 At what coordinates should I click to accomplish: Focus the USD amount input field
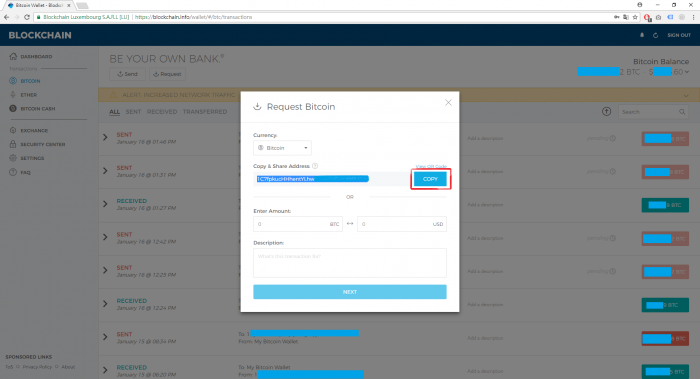click(401, 224)
